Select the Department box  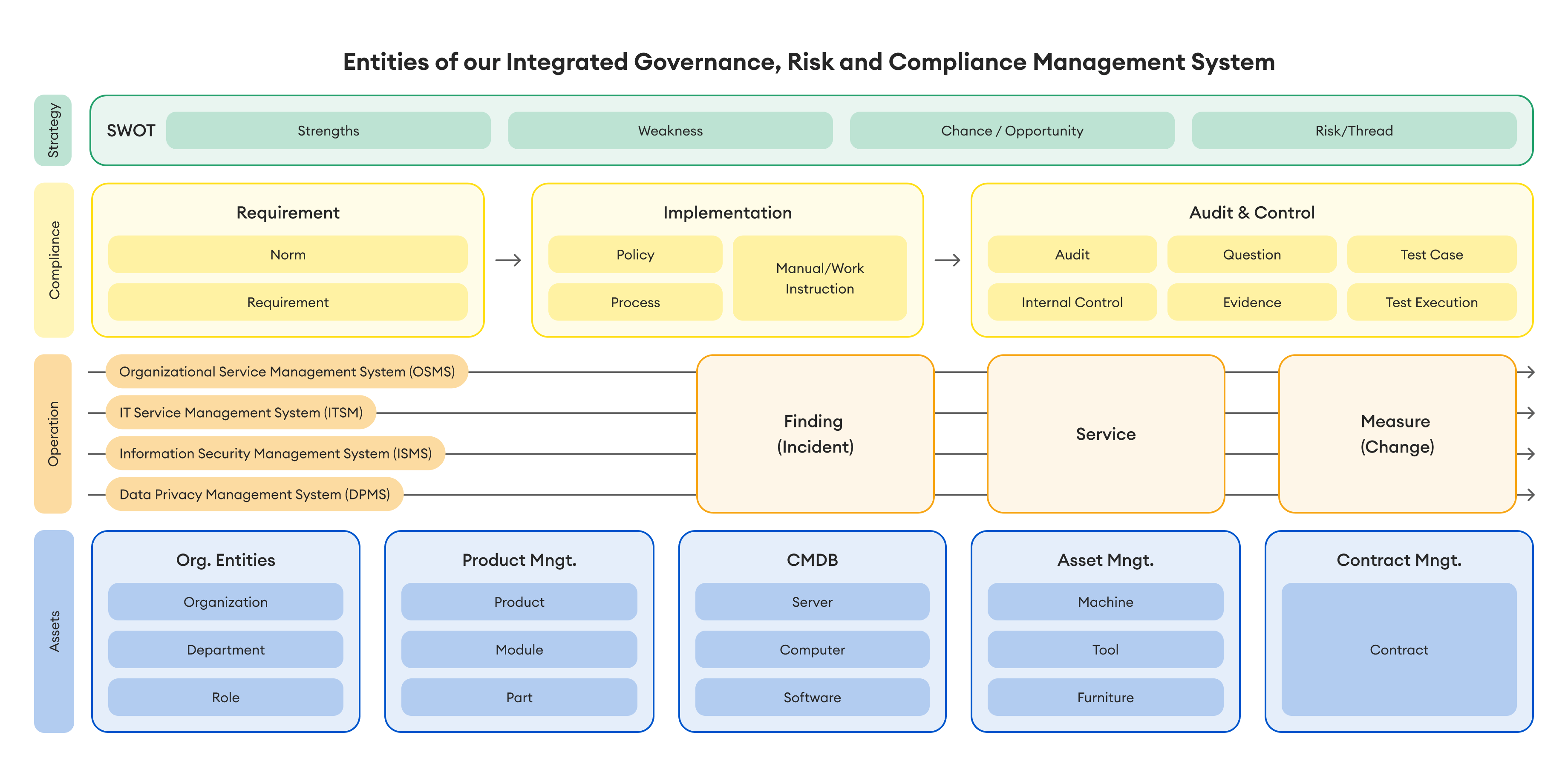tap(225, 649)
